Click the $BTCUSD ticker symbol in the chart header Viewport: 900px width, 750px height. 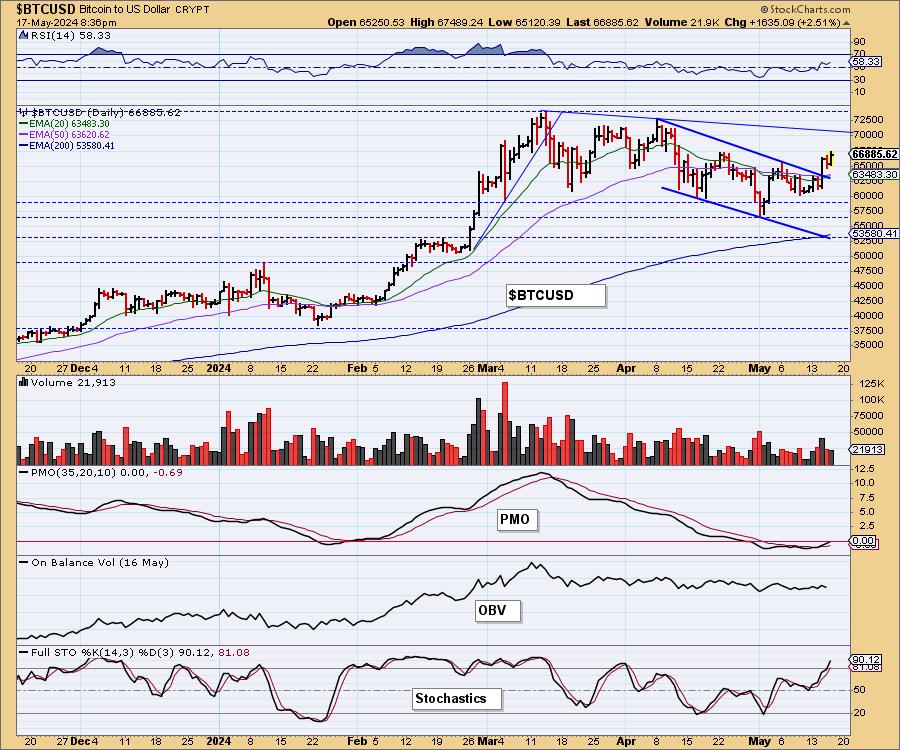(x=46, y=9)
